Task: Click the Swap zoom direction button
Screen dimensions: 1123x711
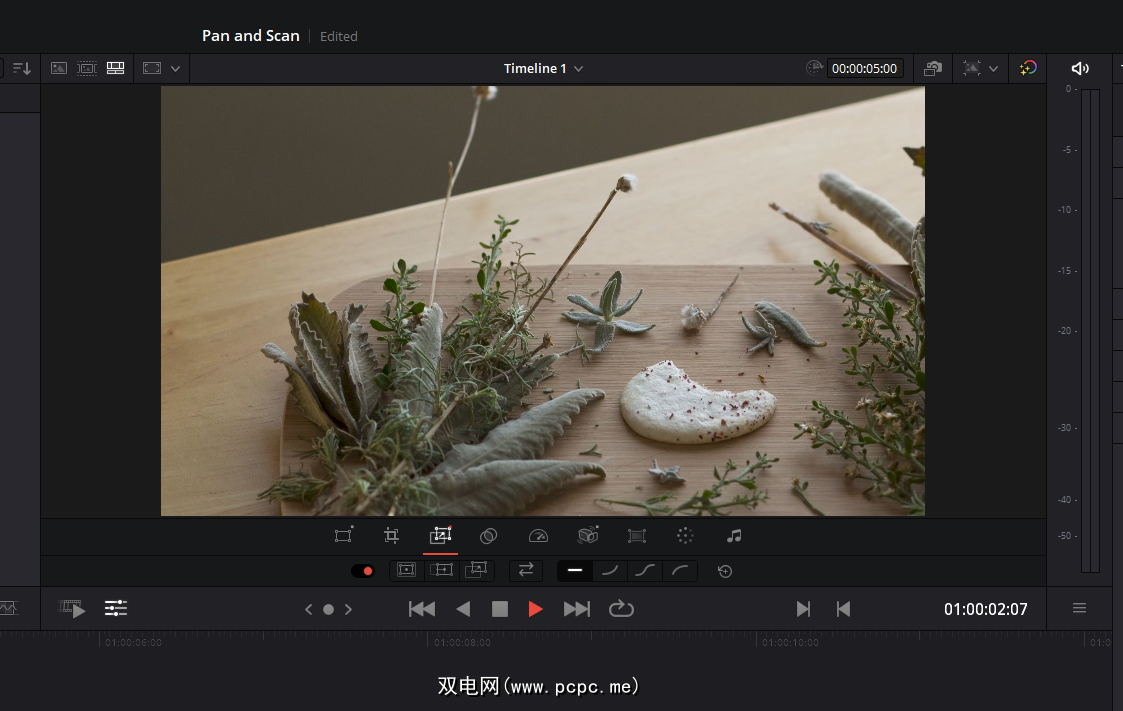Action: tap(525, 571)
